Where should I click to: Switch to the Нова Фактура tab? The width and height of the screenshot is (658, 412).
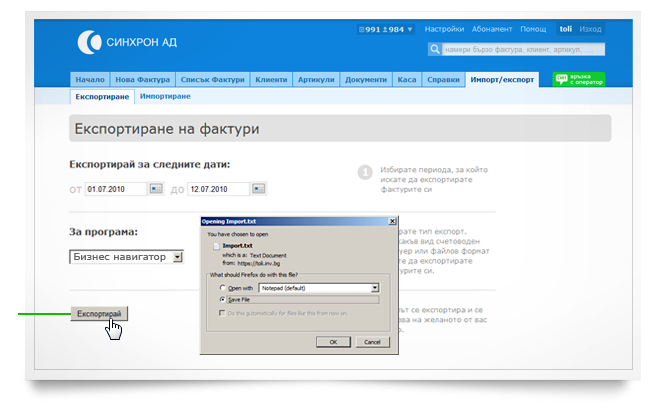tap(144, 80)
